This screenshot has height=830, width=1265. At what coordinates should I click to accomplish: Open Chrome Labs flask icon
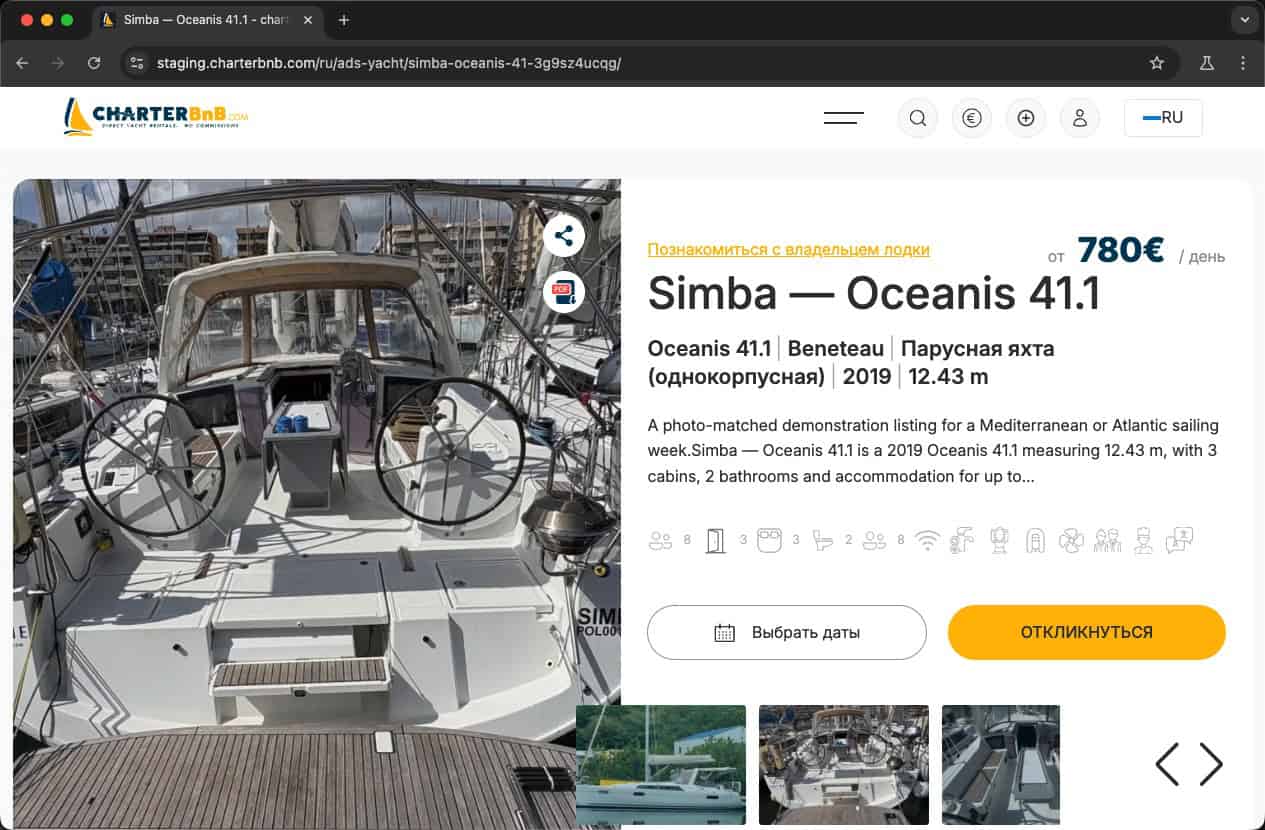[x=1207, y=63]
